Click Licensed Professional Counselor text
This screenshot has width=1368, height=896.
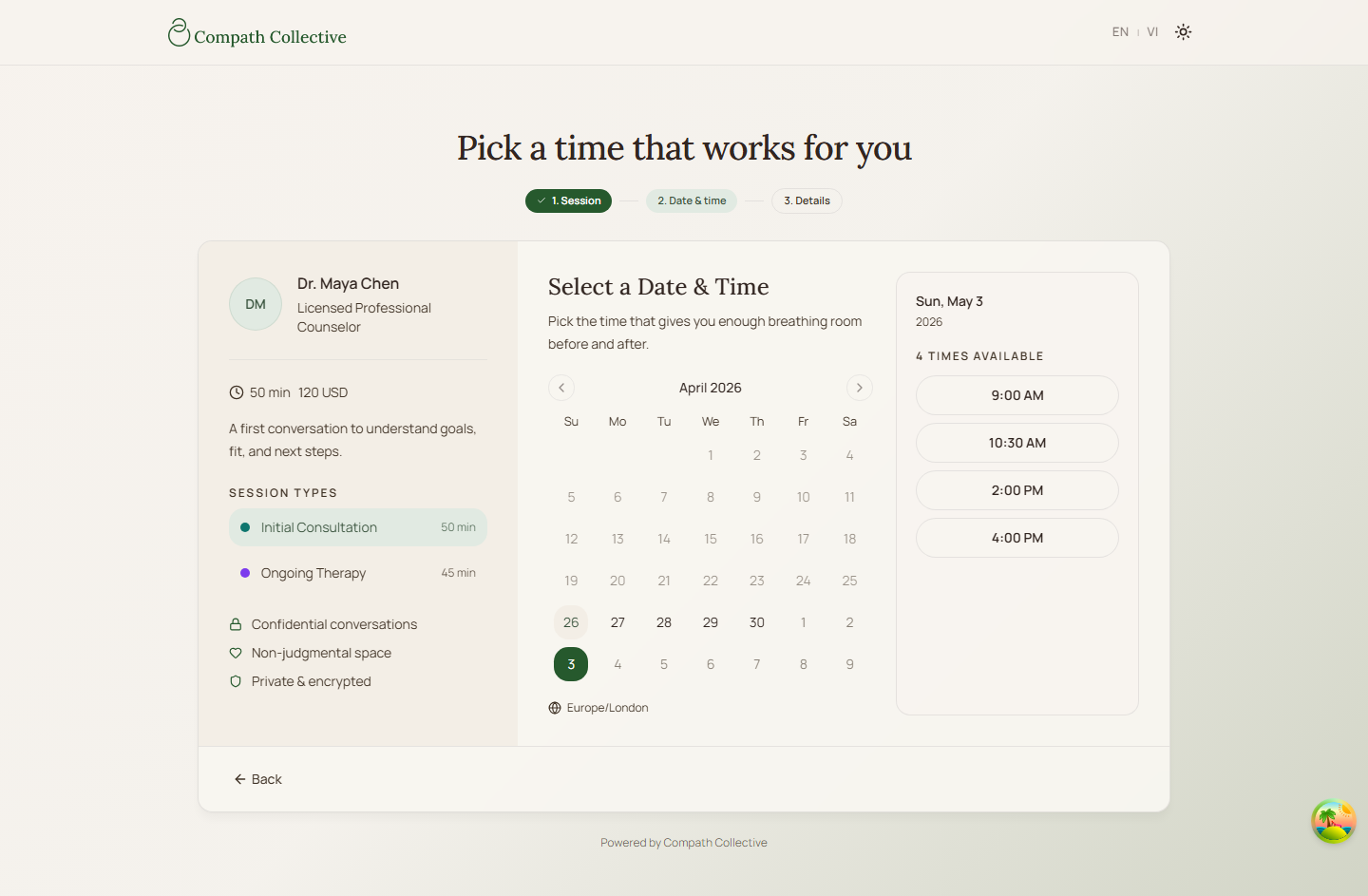[x=364, y=317]
